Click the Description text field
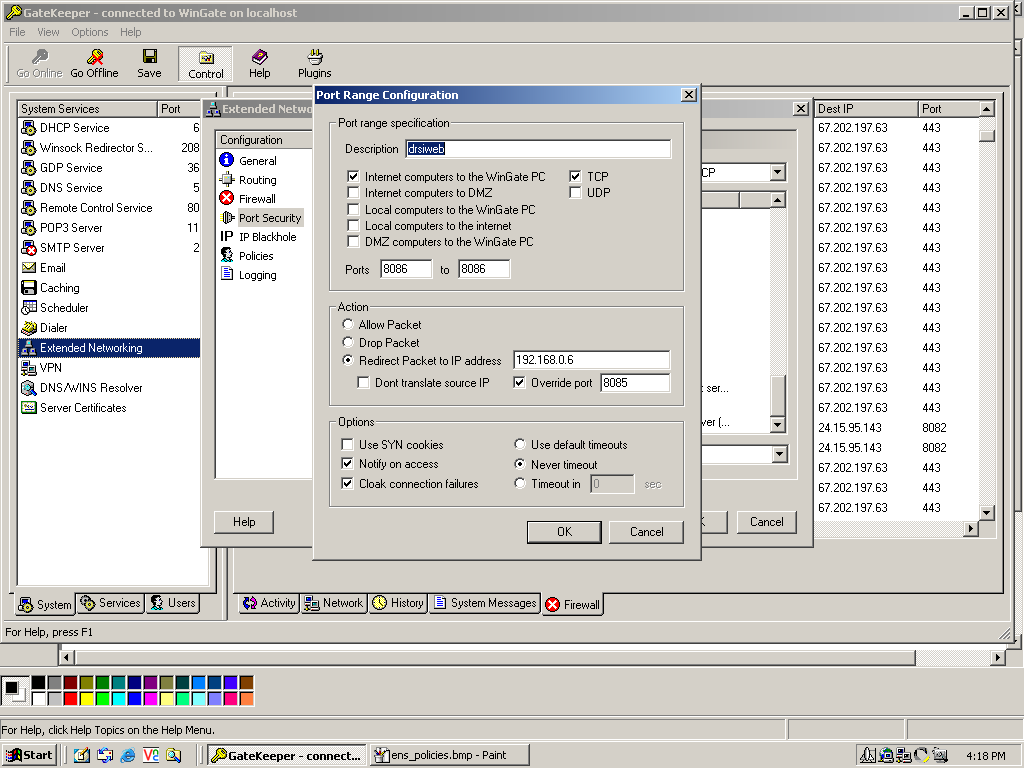The height and width of the screenshot is (768, 1024). tap(538, 149)
